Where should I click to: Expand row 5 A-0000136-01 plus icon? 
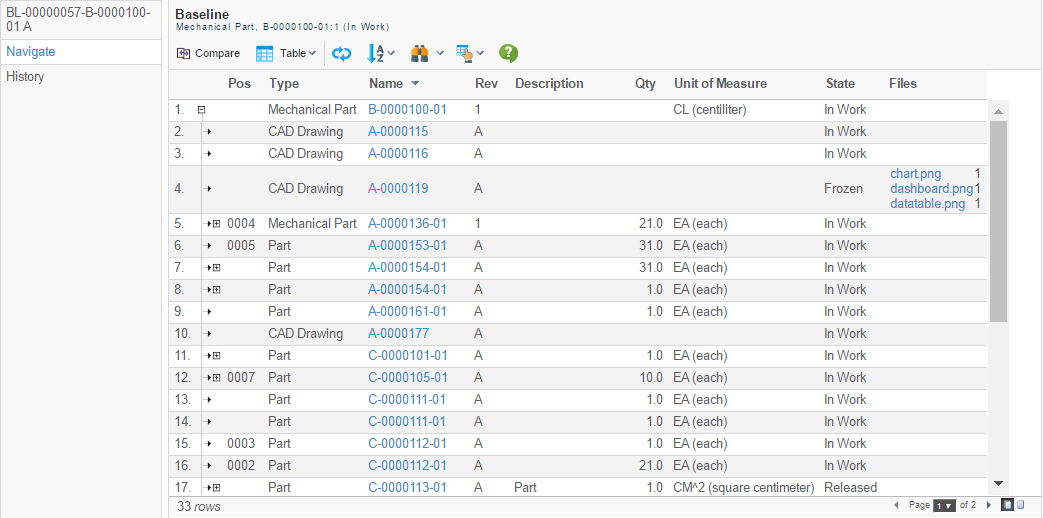[216, 224]
